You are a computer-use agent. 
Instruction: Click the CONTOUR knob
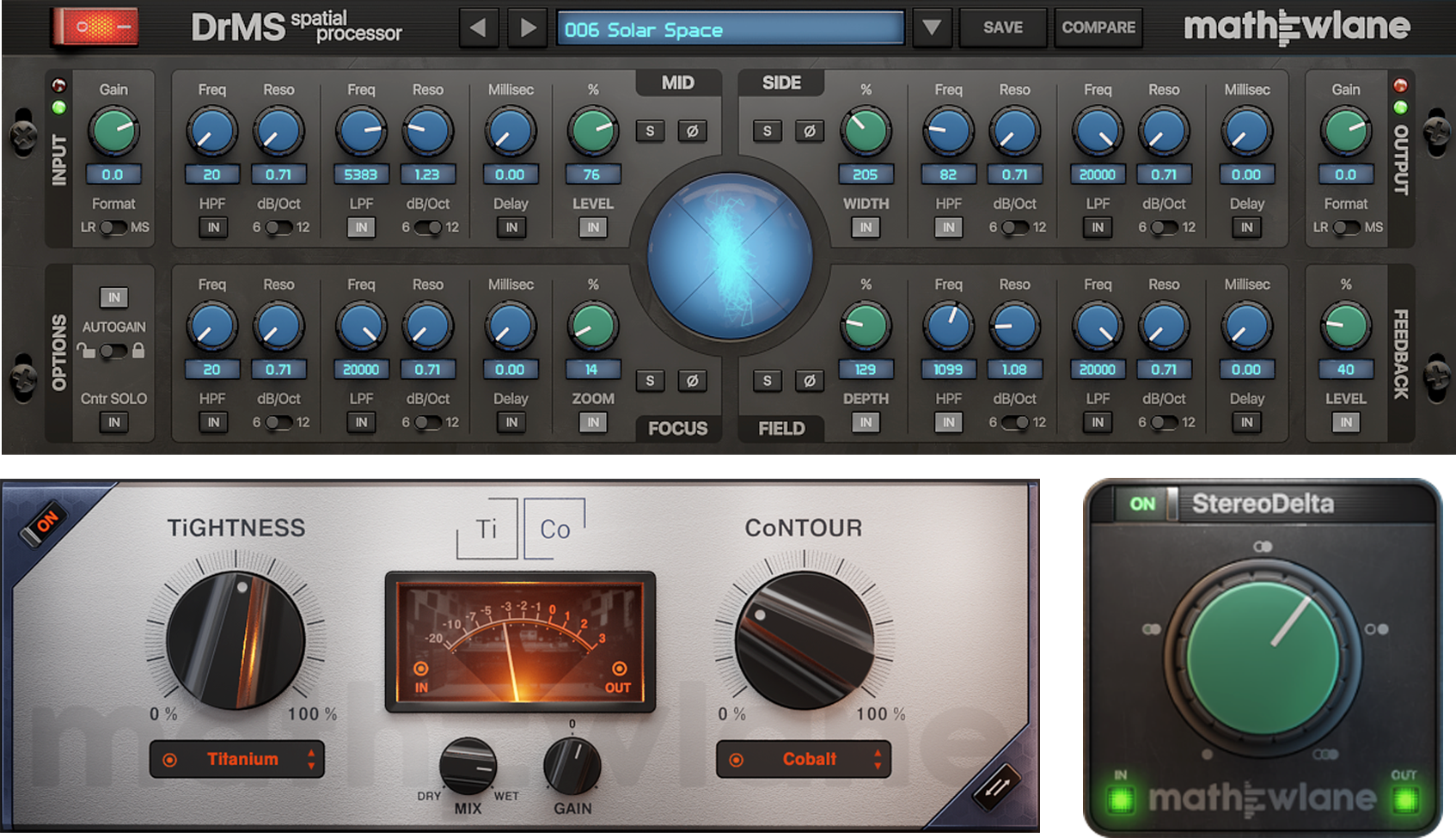804,640
